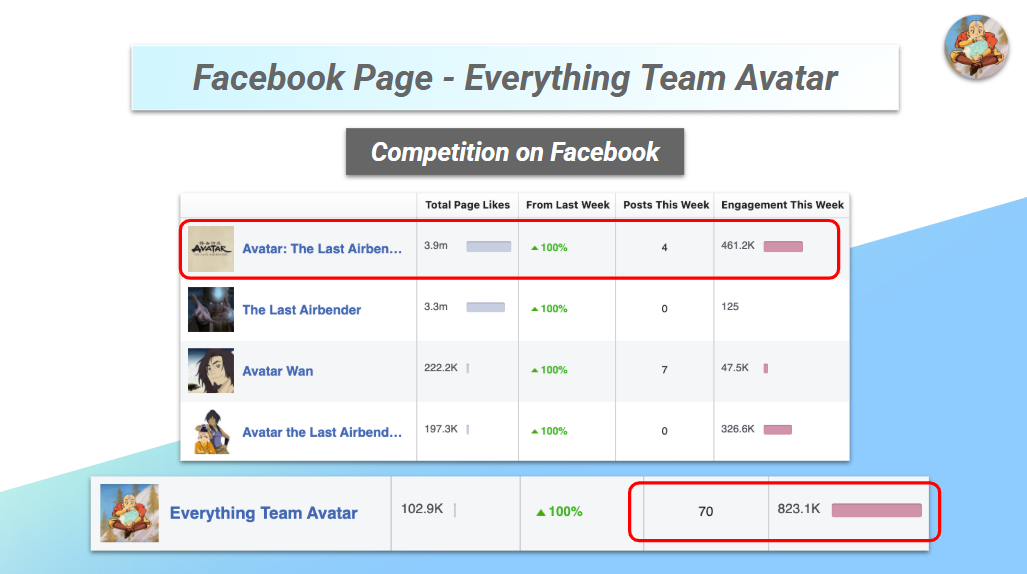Click the Engagement This Week column header
This screenshot has height=574, width=1027.
[x=782, y=205]
